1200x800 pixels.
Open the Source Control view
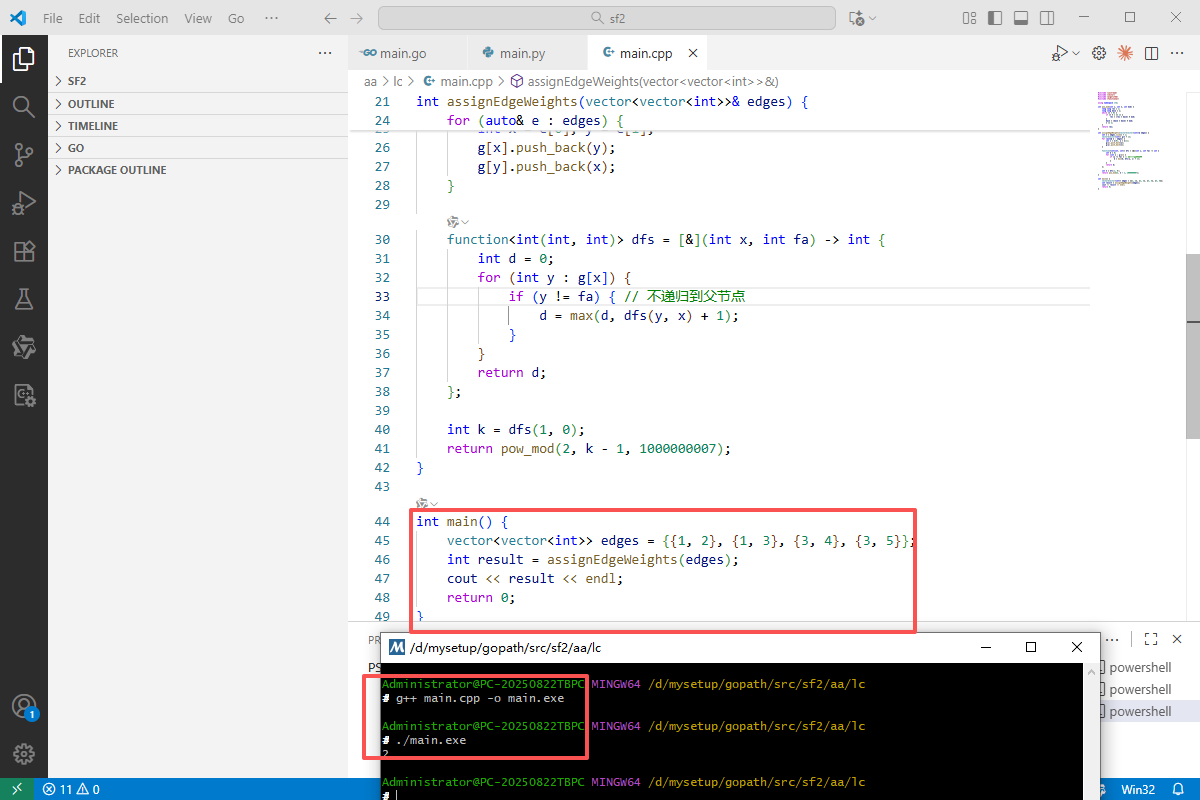coord(24,154)
